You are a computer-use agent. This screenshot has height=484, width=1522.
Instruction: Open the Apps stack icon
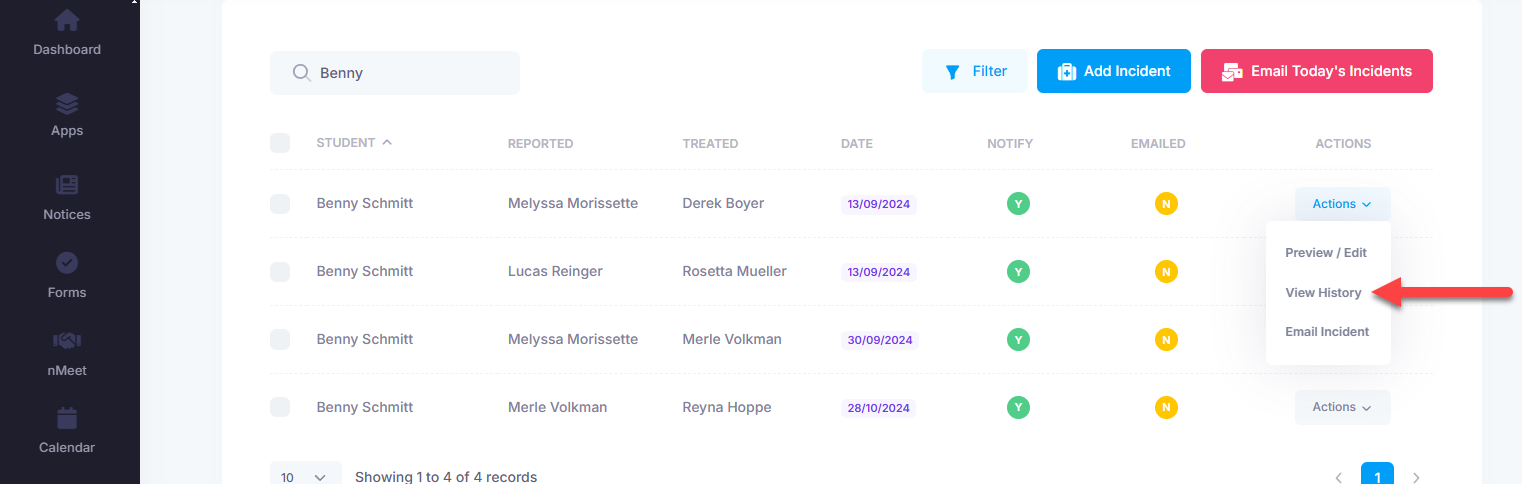click(x=67, y=103)
